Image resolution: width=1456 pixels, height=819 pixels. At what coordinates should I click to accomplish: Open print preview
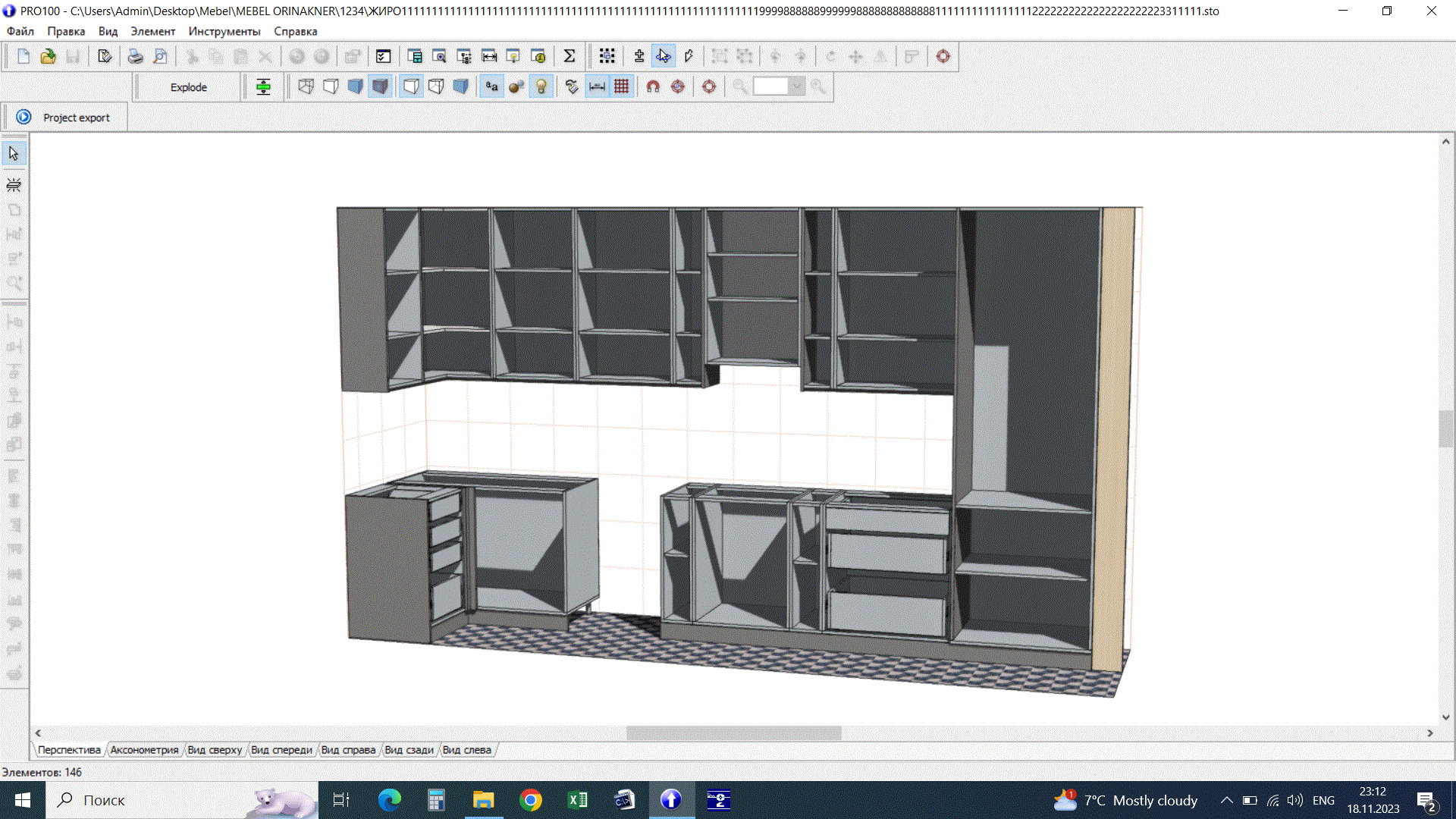pos(159,56)
